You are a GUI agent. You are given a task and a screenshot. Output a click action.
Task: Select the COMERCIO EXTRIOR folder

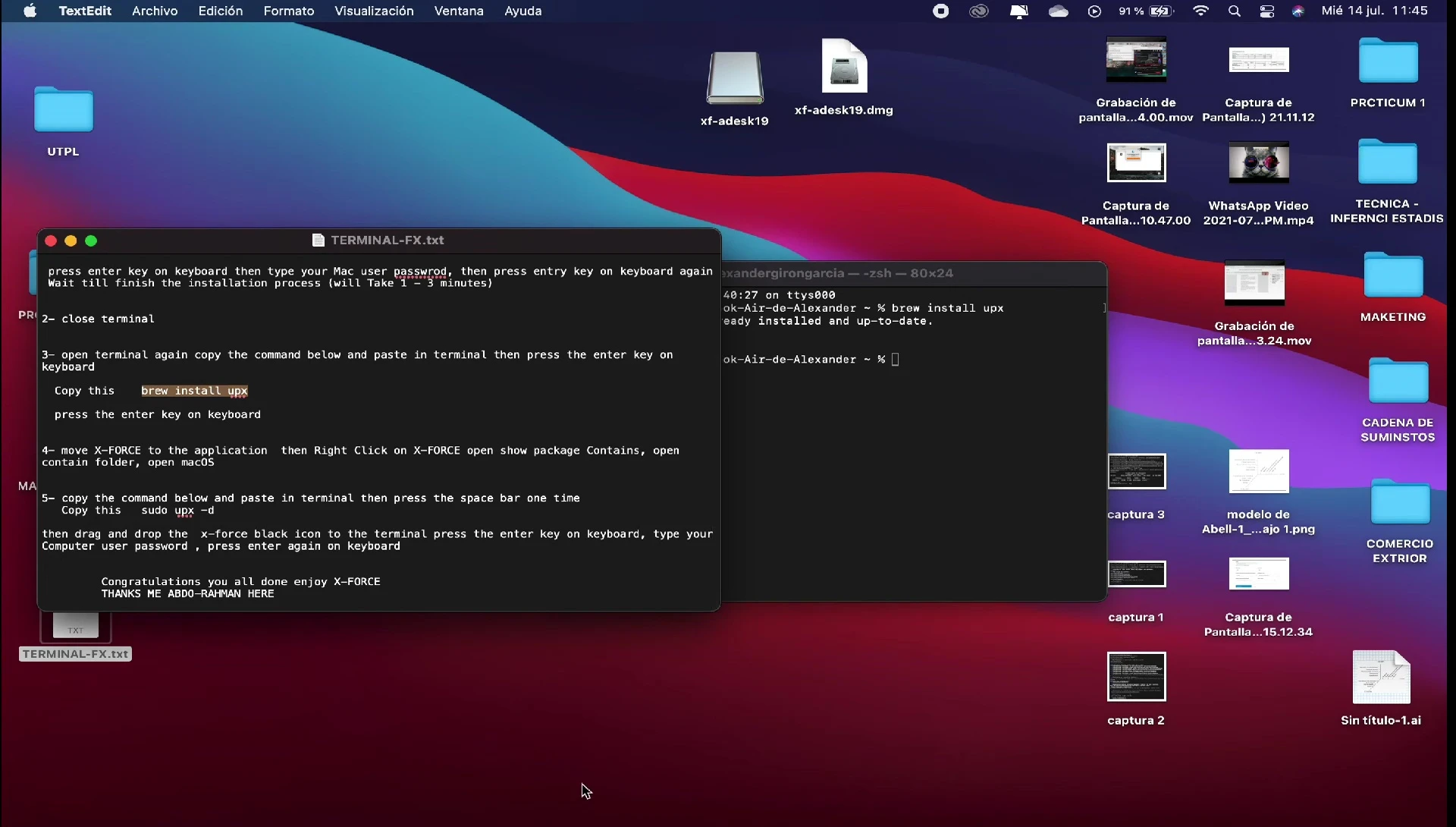point(1400,502)
